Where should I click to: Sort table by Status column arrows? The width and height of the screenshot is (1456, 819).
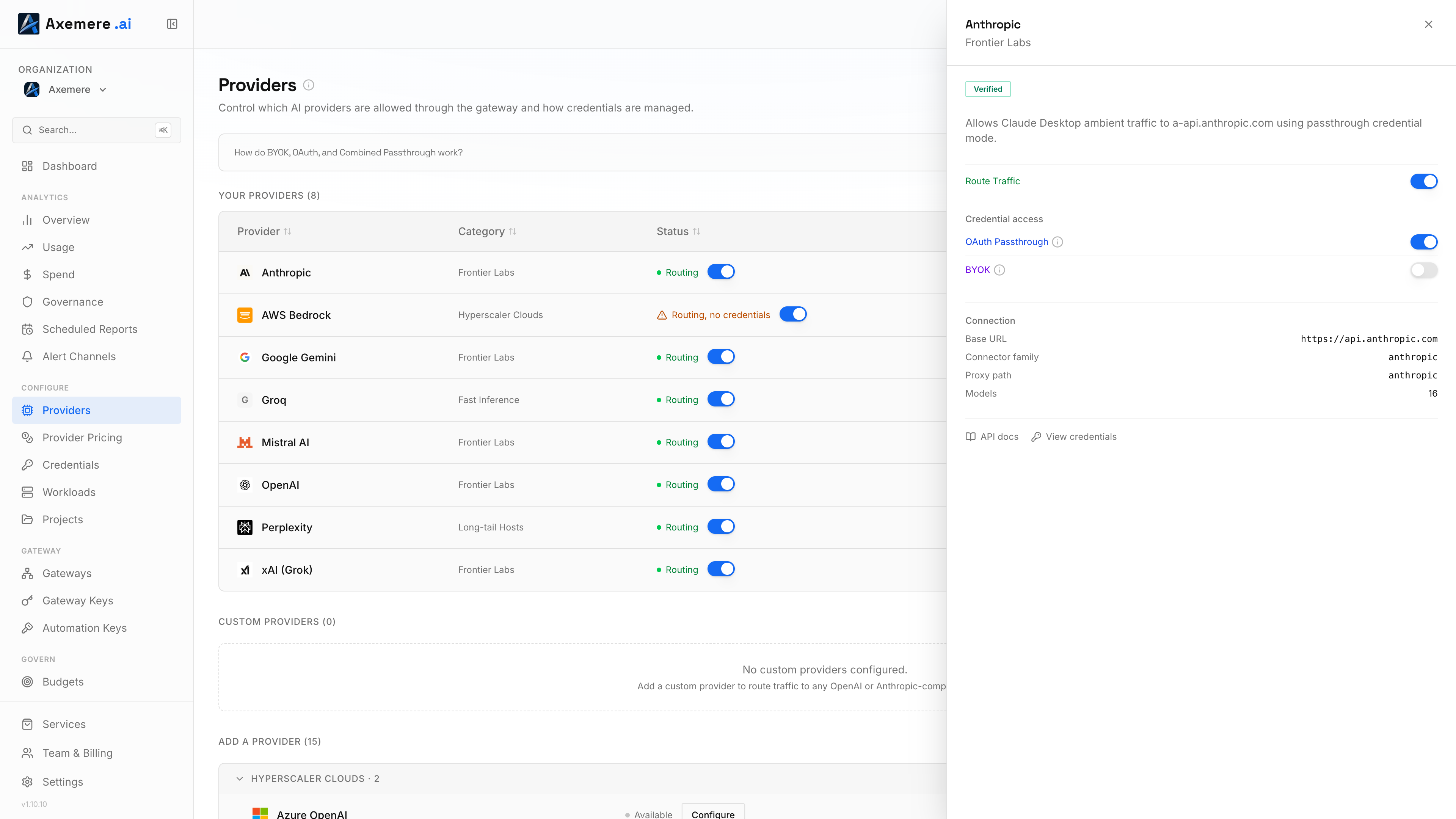[x=697, y=231]
